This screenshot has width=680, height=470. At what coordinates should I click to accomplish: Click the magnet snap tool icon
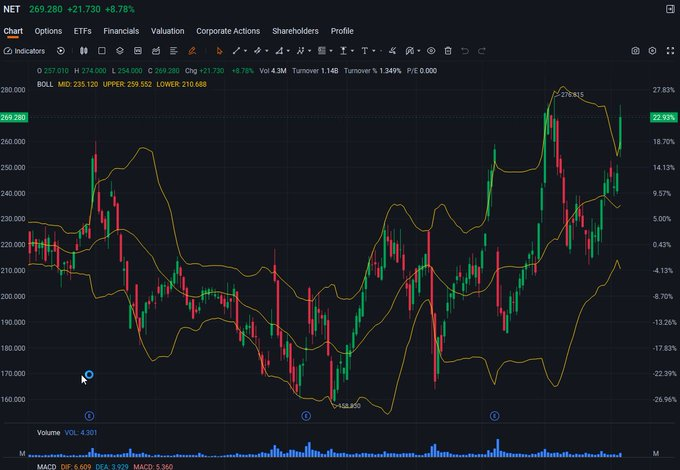(x=410, y=51)
